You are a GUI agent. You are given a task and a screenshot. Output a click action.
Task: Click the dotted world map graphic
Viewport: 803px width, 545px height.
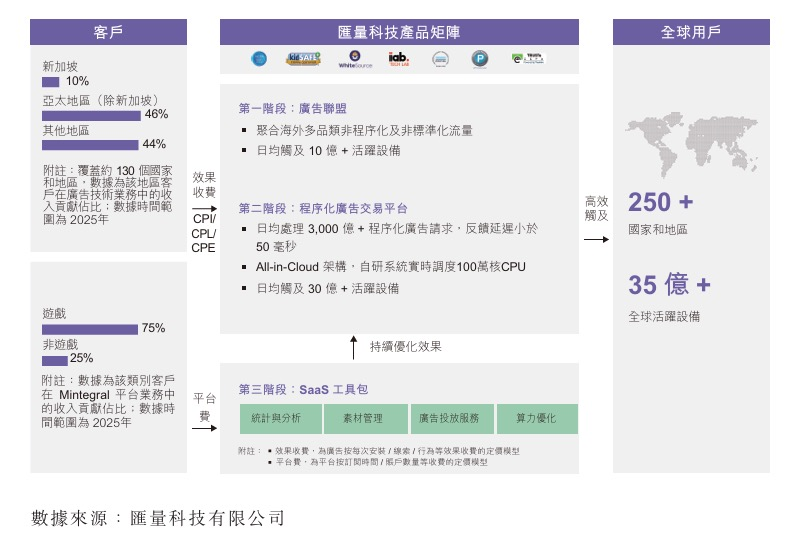click(x=691, y=144)
